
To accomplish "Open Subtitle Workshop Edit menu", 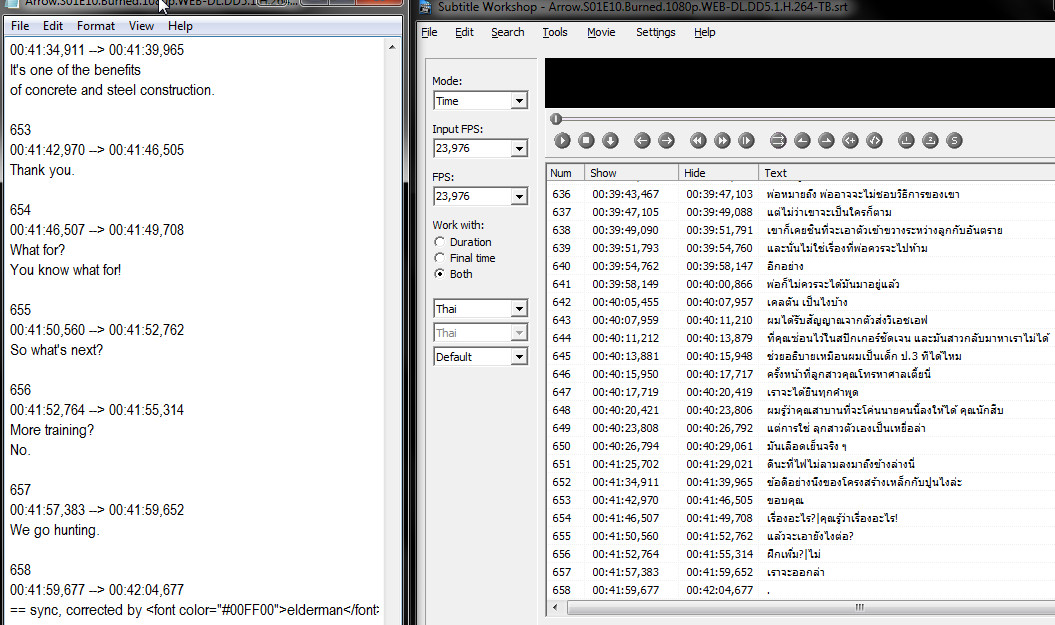I will coord(464,32).
